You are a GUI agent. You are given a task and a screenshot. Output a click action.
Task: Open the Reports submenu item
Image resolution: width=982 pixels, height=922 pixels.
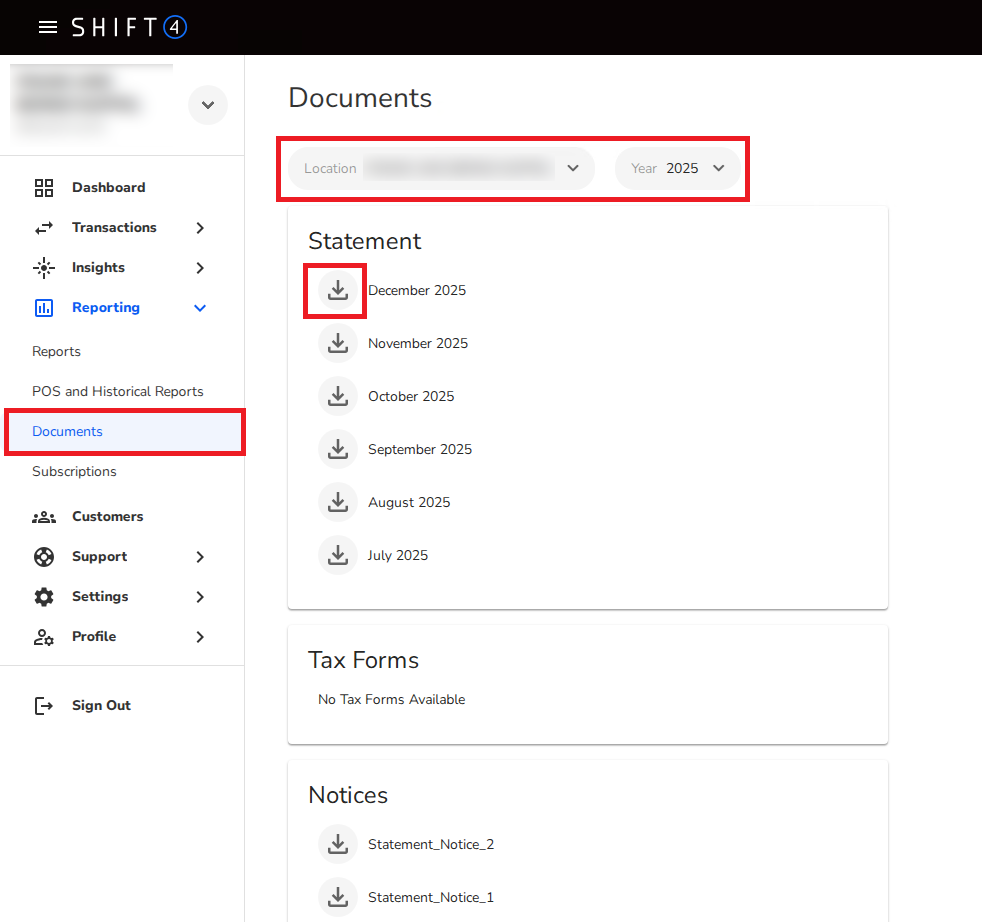56,351
